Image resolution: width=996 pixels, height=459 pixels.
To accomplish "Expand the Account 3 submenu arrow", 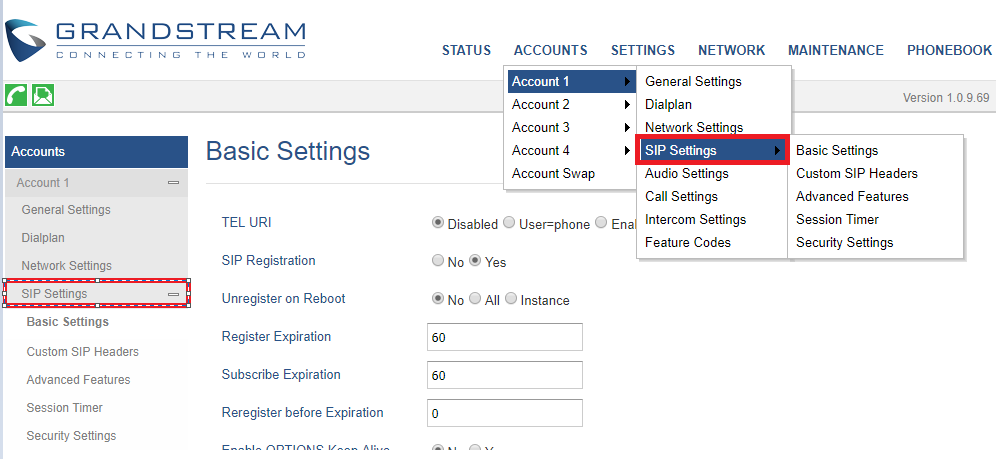I will tap(627, 128).
